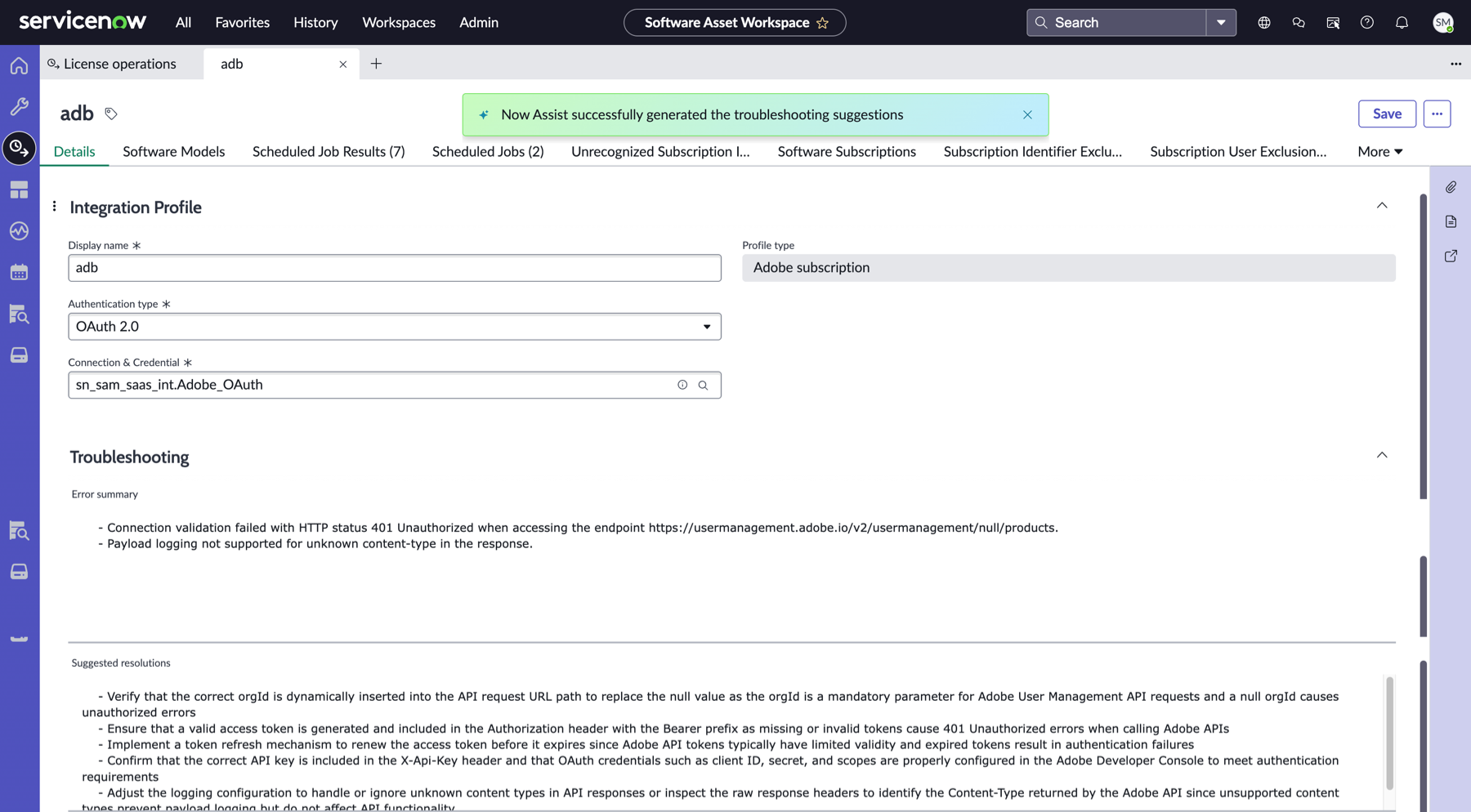The height and width of the screenshot is (812, 1471).
Task: Click the Suggested resolutions inner scrollbar
Action: (1389, 733)
